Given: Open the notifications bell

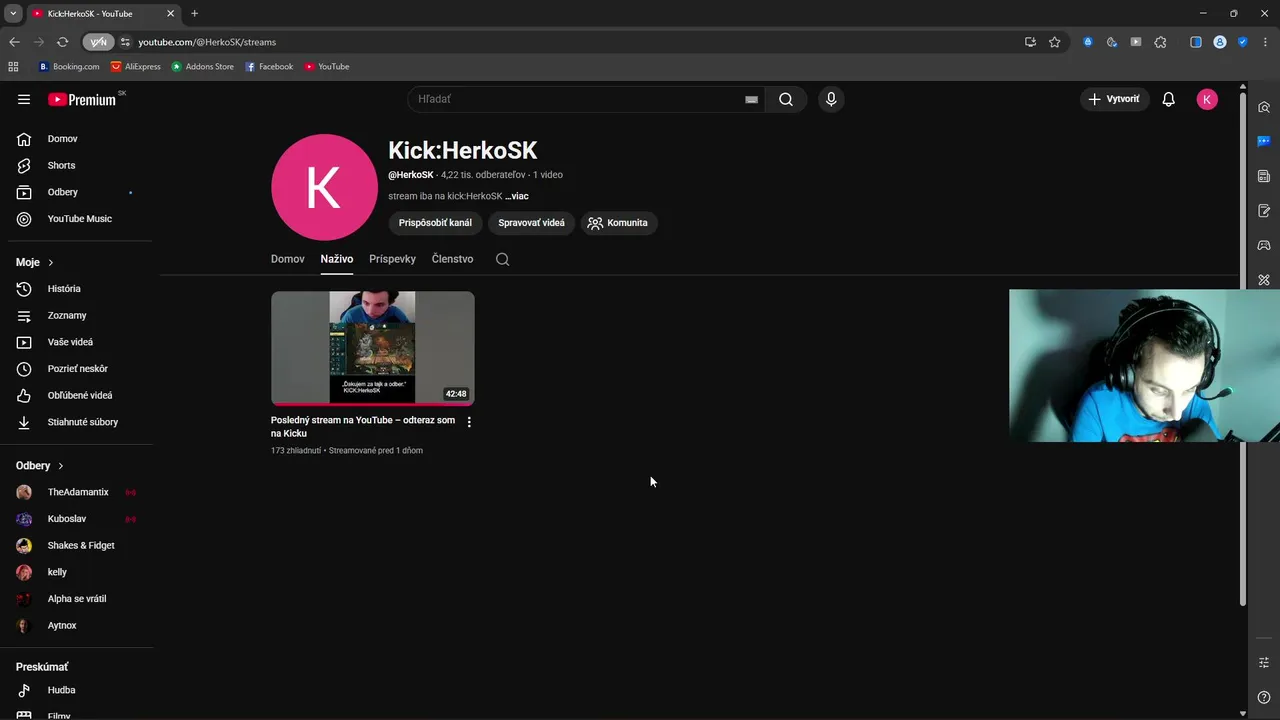Looking at the screenshot, I should point(1168,99).
